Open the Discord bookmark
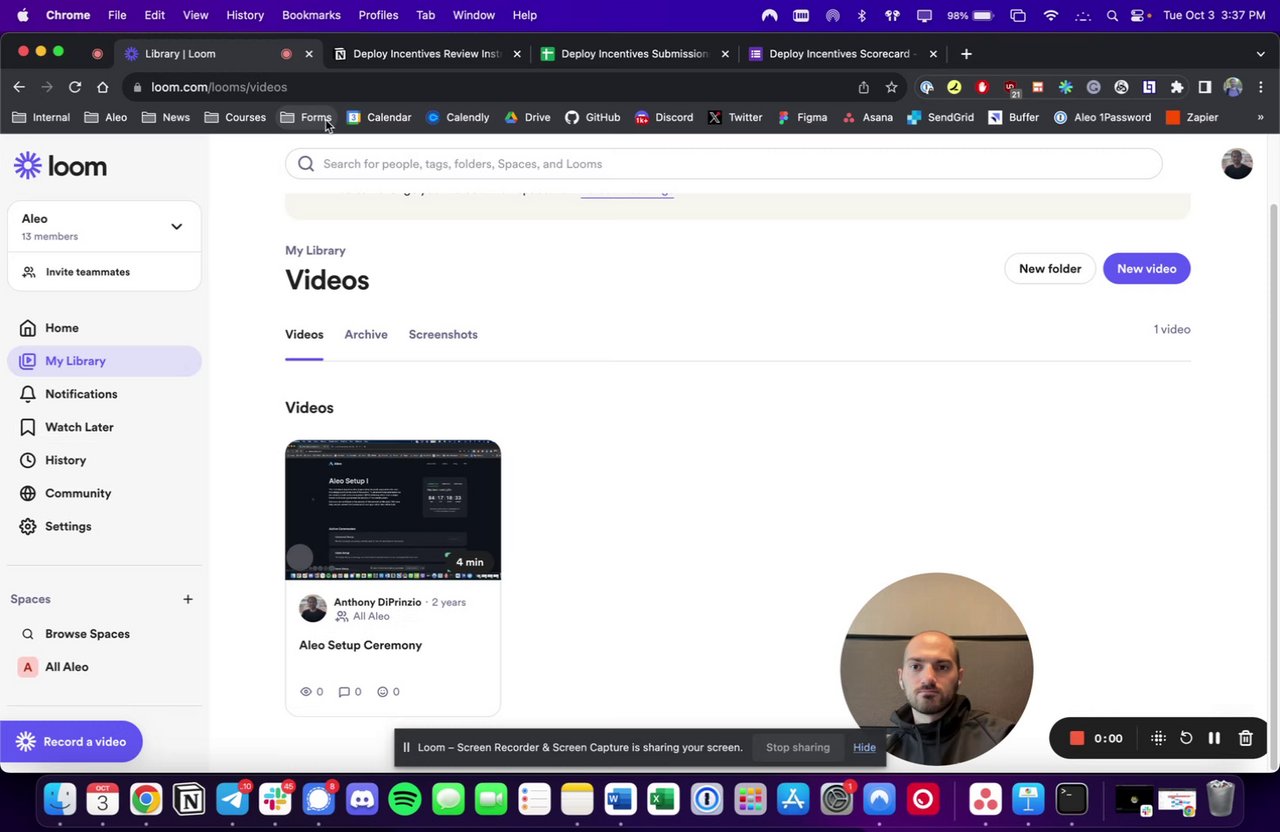 pos(664,117)
